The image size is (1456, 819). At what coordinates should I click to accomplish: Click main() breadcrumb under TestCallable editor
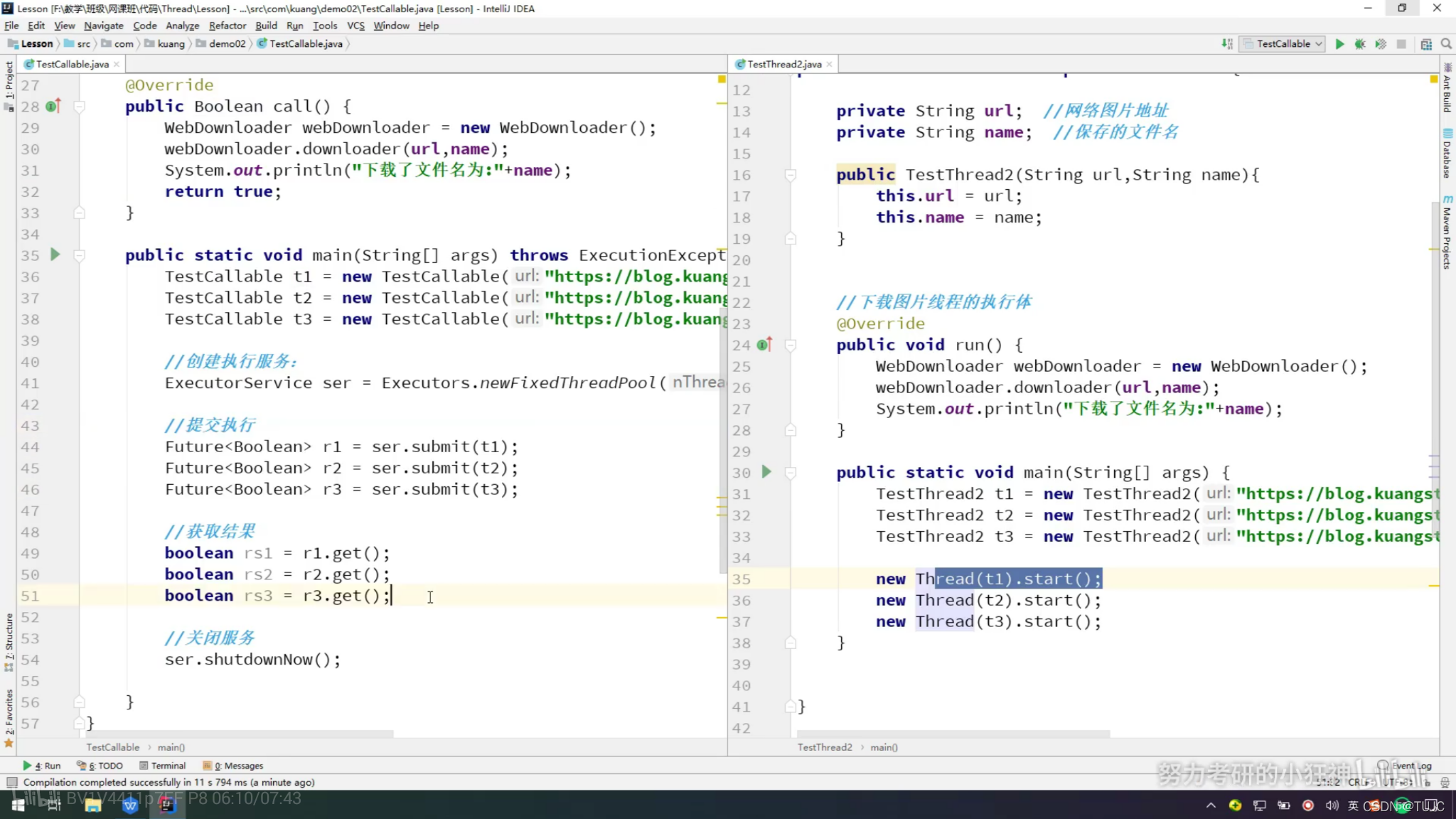171,747
